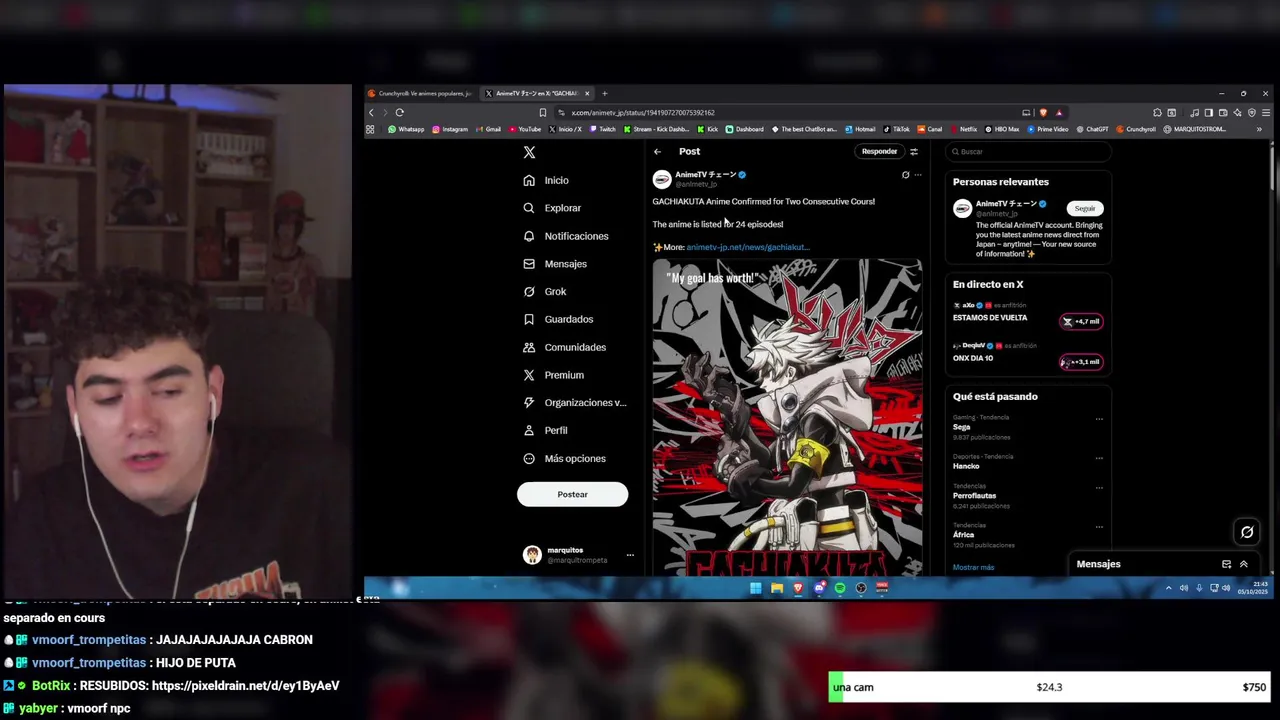This screenshot has width=1280, height=720.
Task: Open Grok from the sidebar
Action: [545, 291]
